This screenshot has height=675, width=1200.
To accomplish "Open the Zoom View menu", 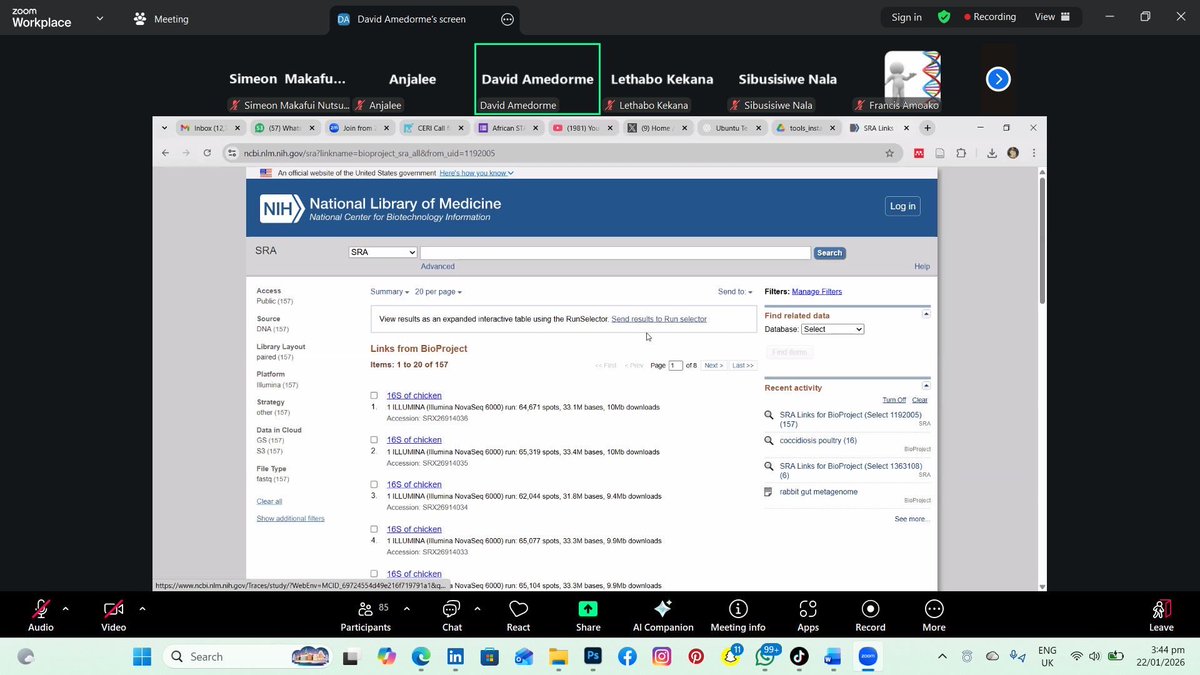I will click(x=1052, y=17).
